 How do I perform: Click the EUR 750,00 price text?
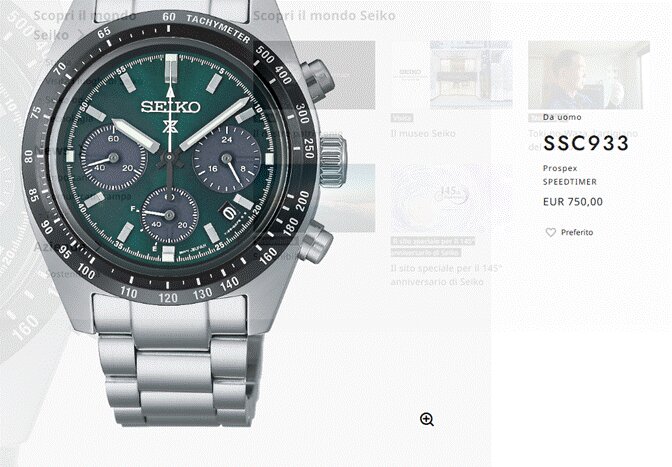[x=573, y=202]
